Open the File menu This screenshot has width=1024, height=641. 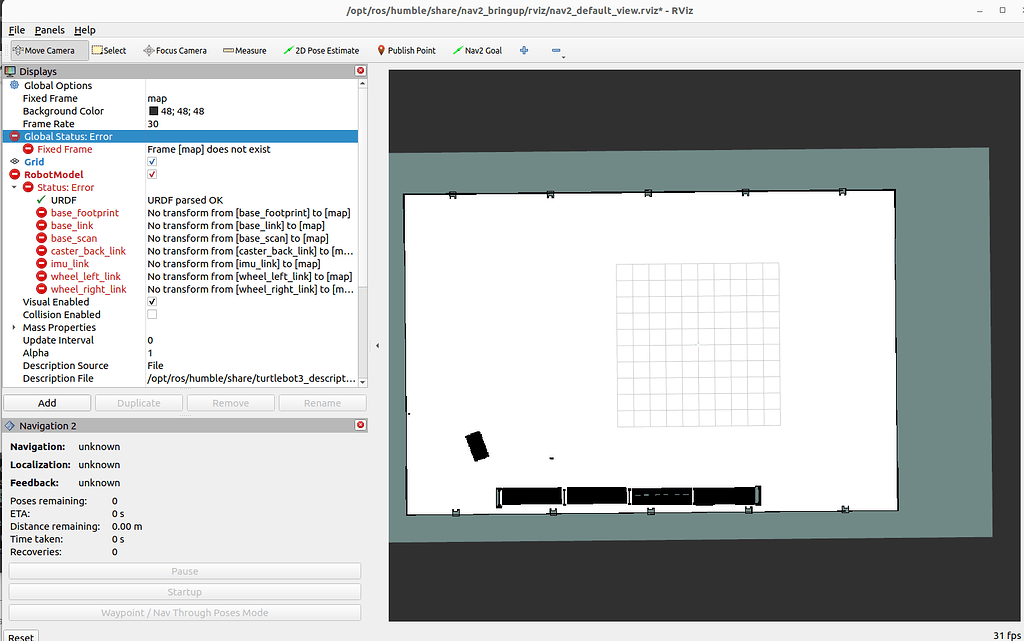(x=16, y=29)
